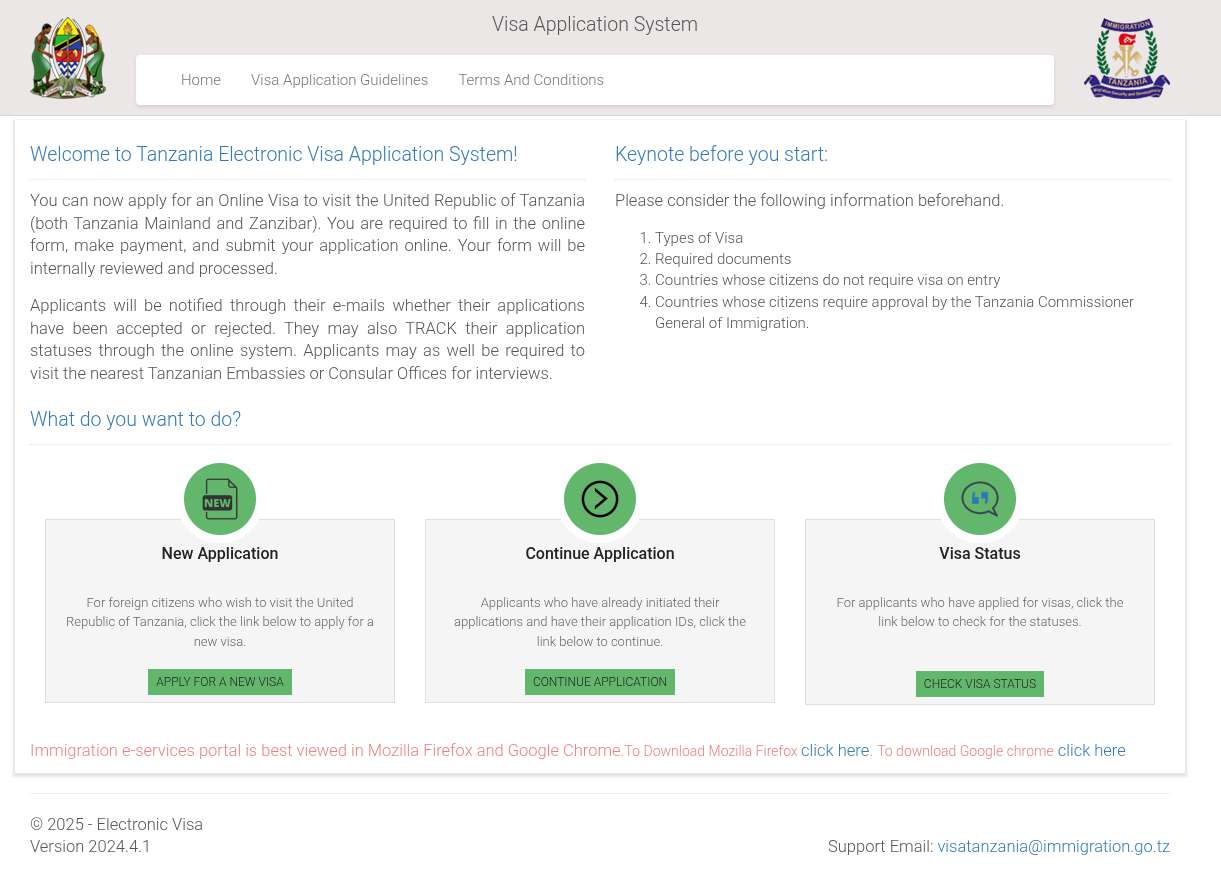Select 'Countries whose citizens do not require visa' item

click(x=827, y=280)
